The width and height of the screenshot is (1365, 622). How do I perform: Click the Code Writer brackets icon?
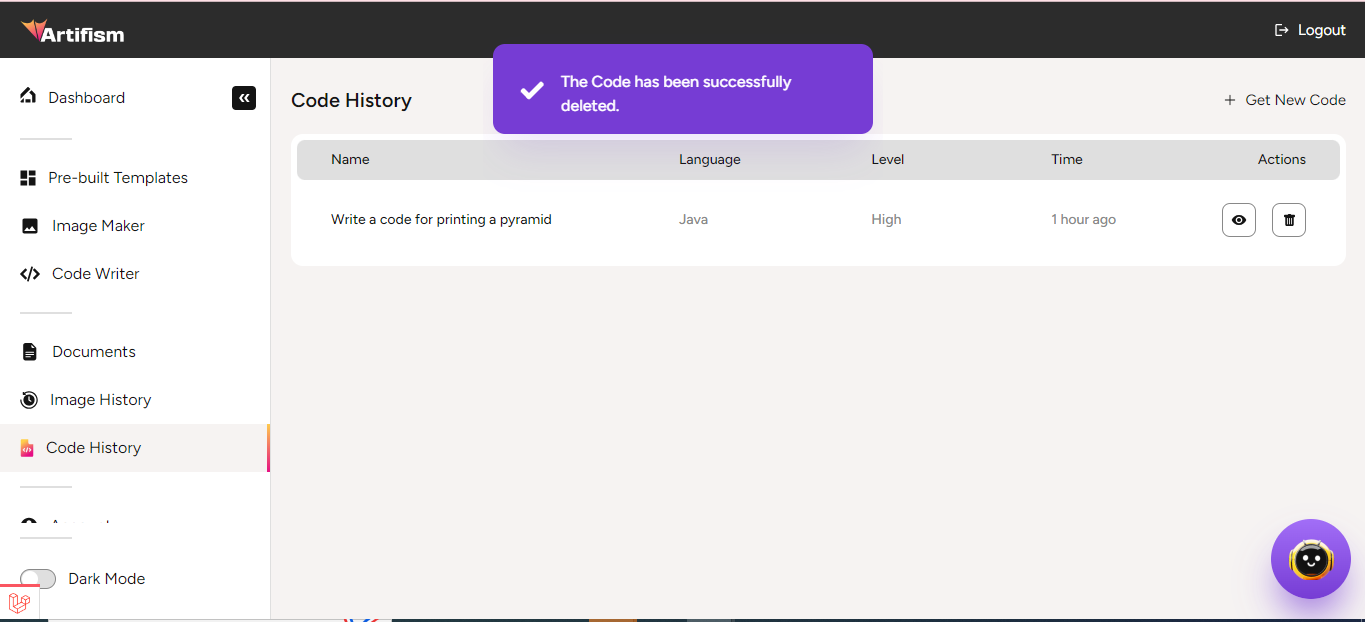coord(30,274)
